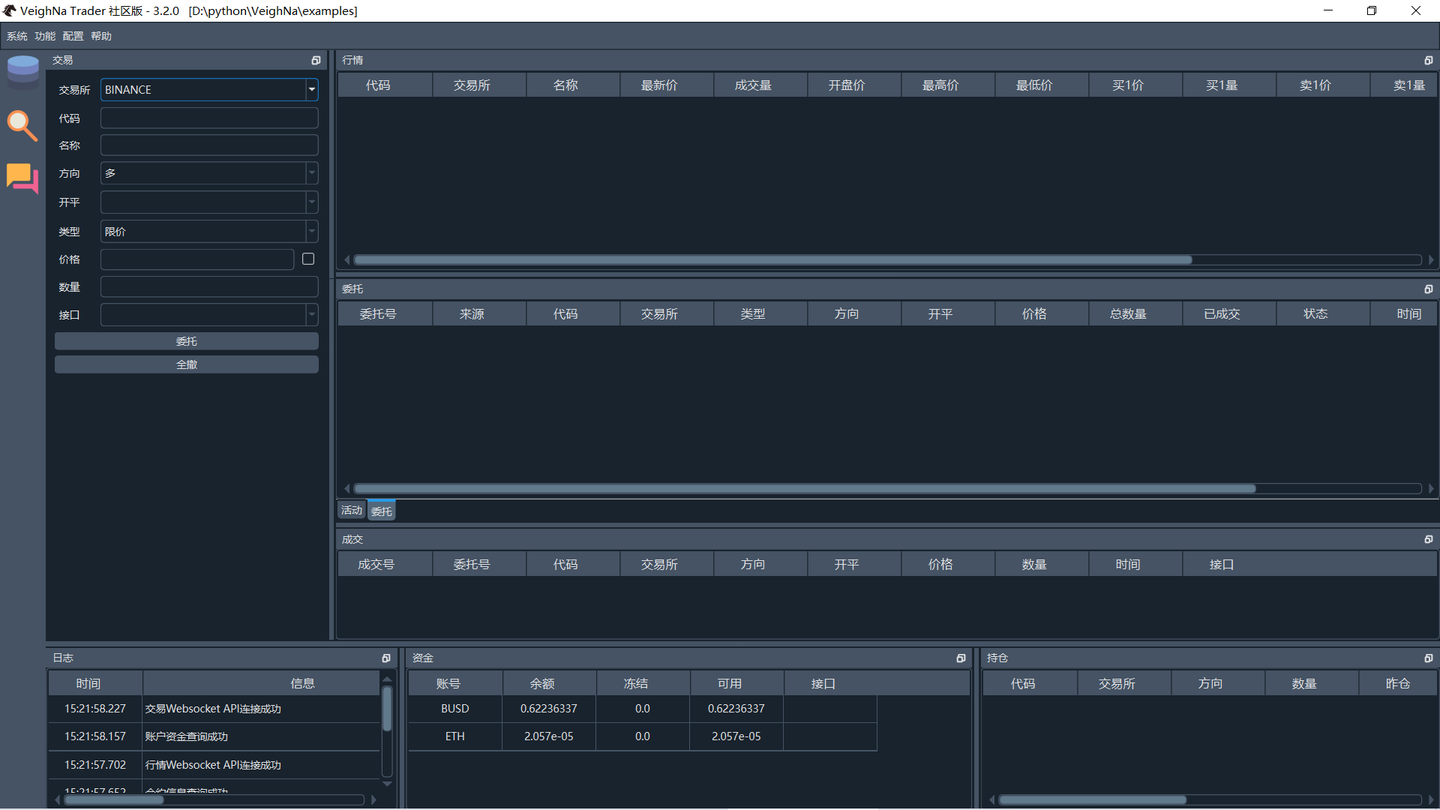Expand the 开平 dropdown
Viewport: 1440px width, 810px height.
click(x=209, y=202)
